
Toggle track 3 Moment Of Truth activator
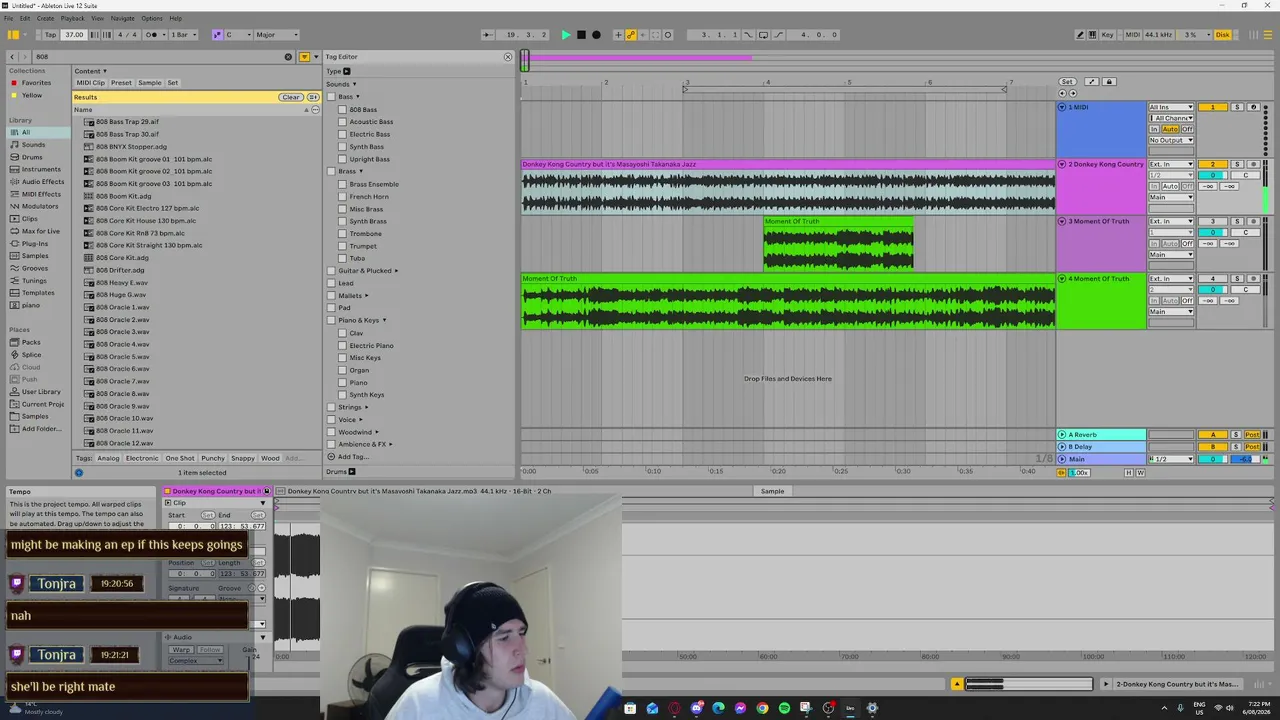tap(1212, 222)
